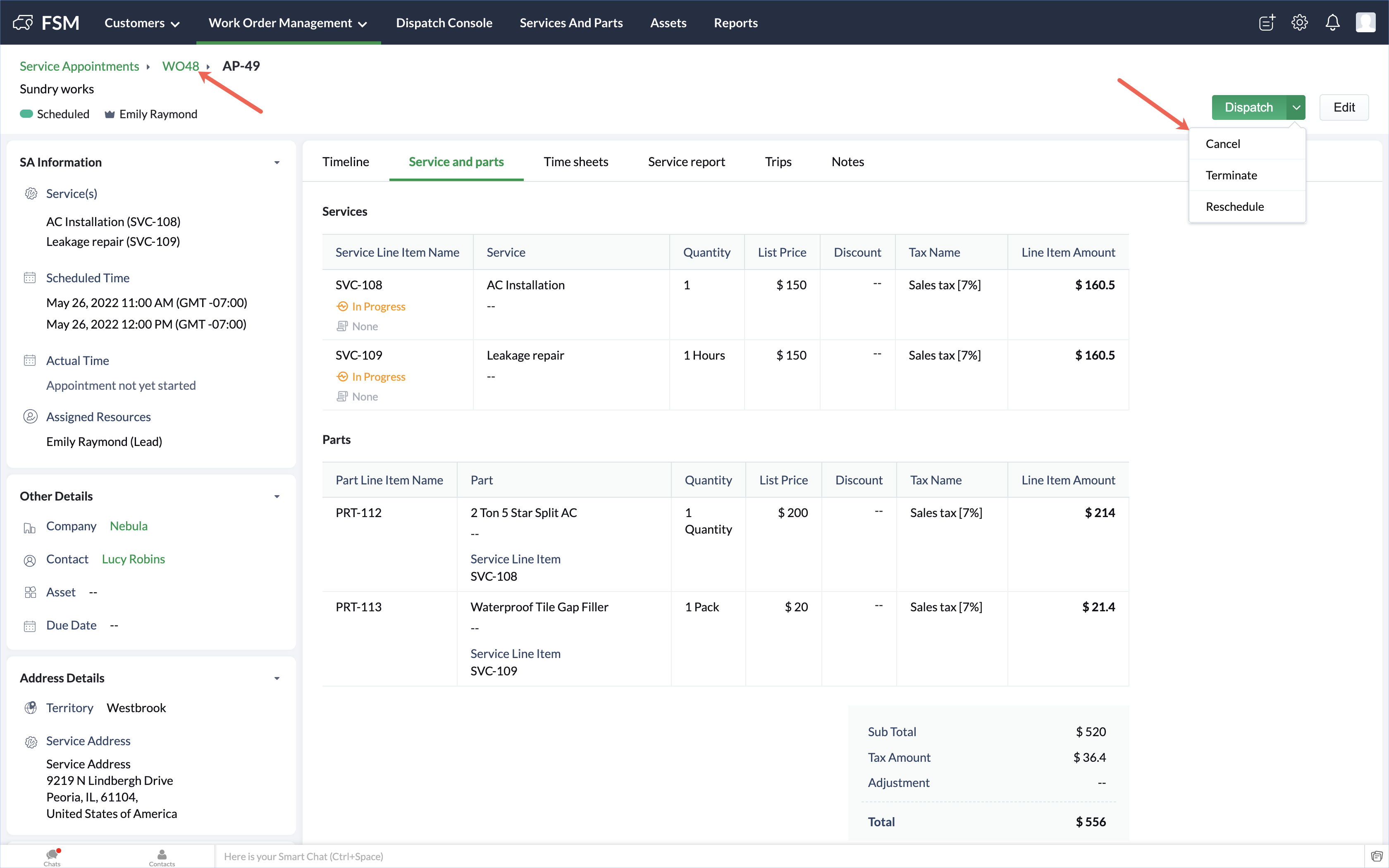
Task: Open the quick create icon in header
Action: pyautogui.click(x=1267, y=23)
